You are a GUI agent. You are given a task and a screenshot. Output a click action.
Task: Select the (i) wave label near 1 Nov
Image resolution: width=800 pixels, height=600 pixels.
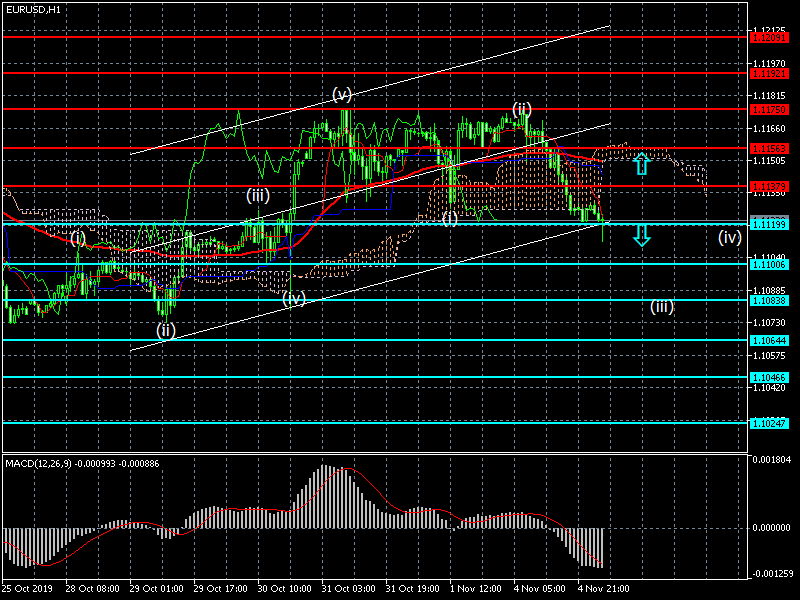(x=449, y=218)
